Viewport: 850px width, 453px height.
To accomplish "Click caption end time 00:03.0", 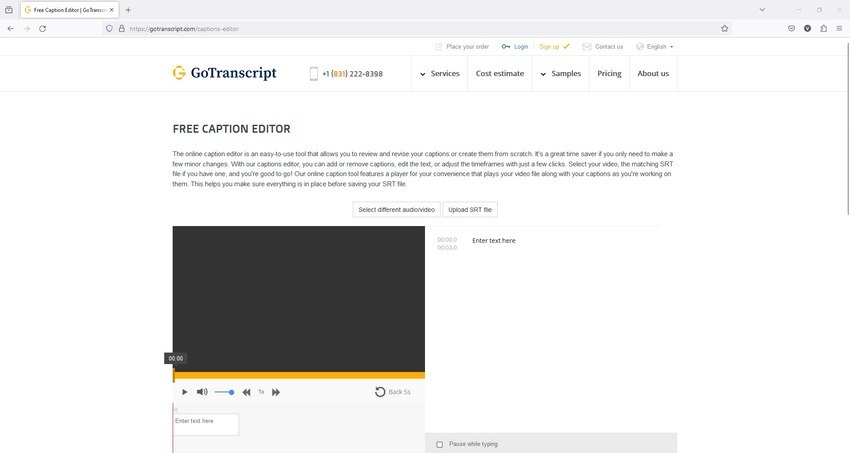I will tap(447, 248).
